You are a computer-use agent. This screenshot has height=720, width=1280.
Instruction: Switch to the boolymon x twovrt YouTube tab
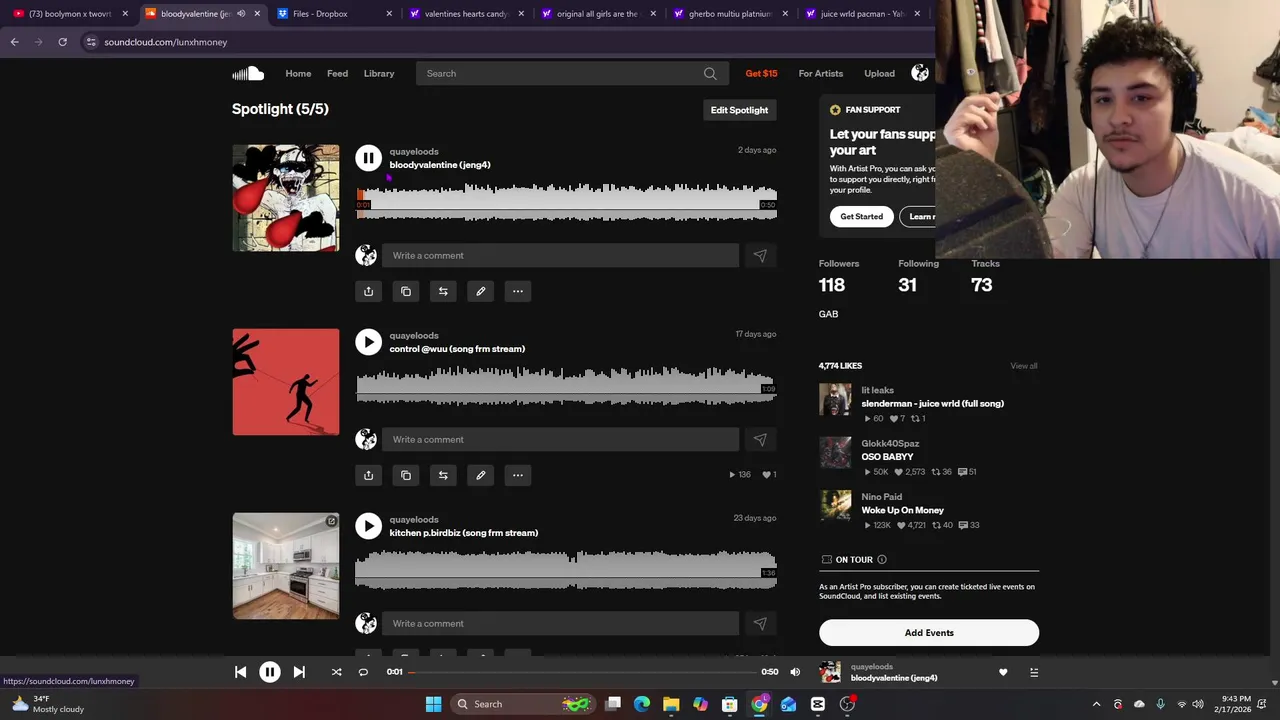[x=70, y=14]
